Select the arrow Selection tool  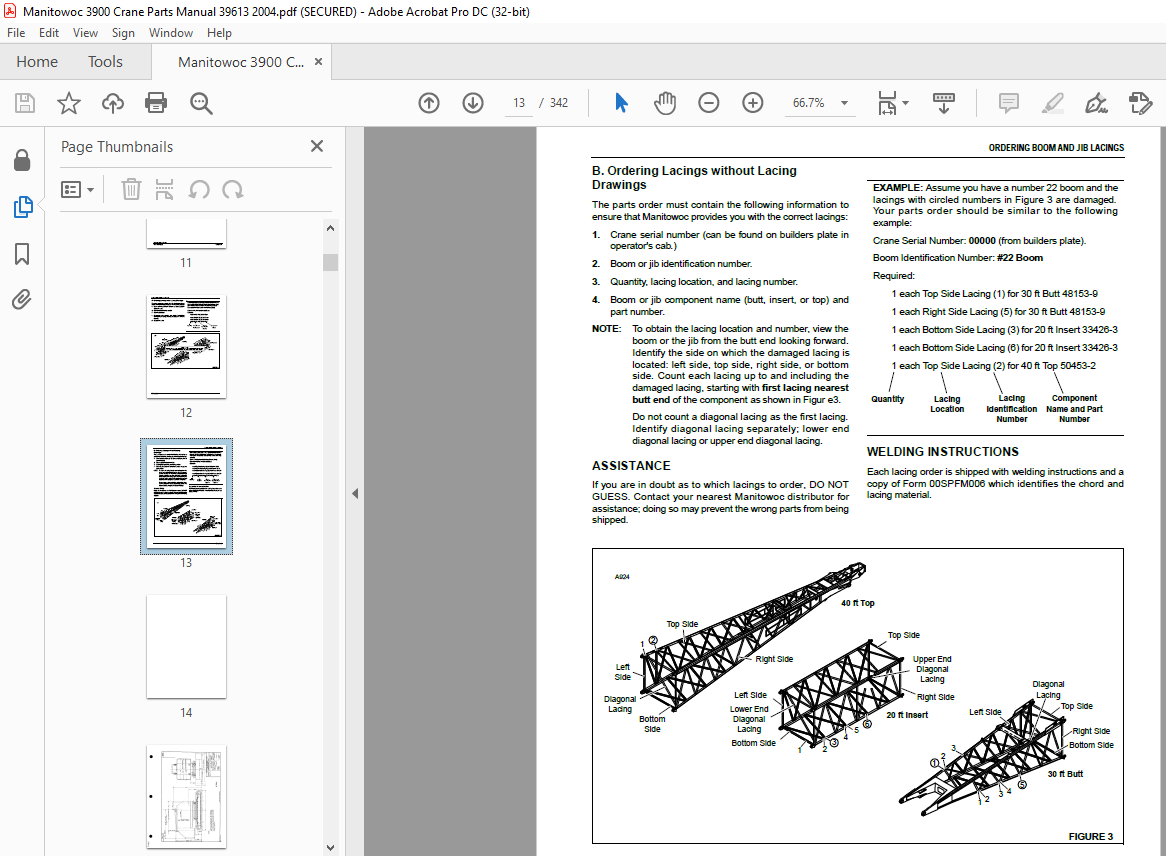pyautogui.click(x=621, y=103)
